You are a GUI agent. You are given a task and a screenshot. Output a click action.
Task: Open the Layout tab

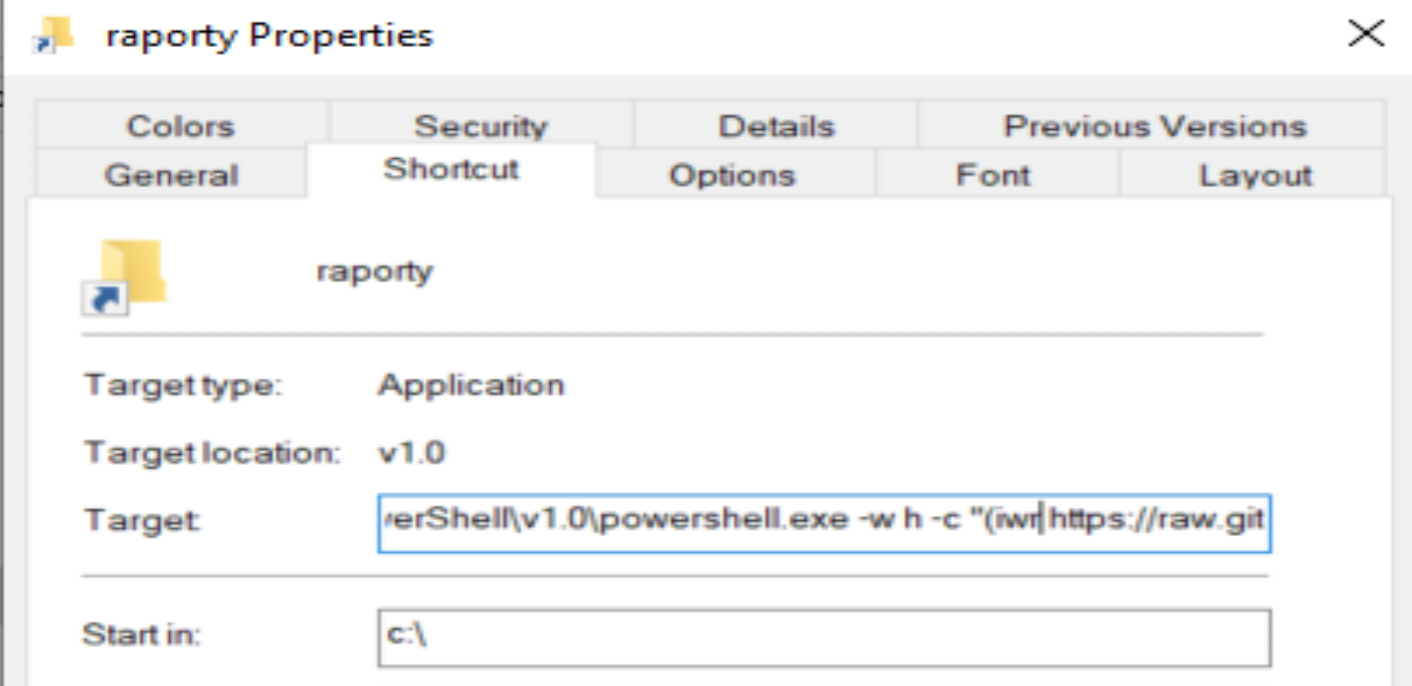pos(1254,175)
